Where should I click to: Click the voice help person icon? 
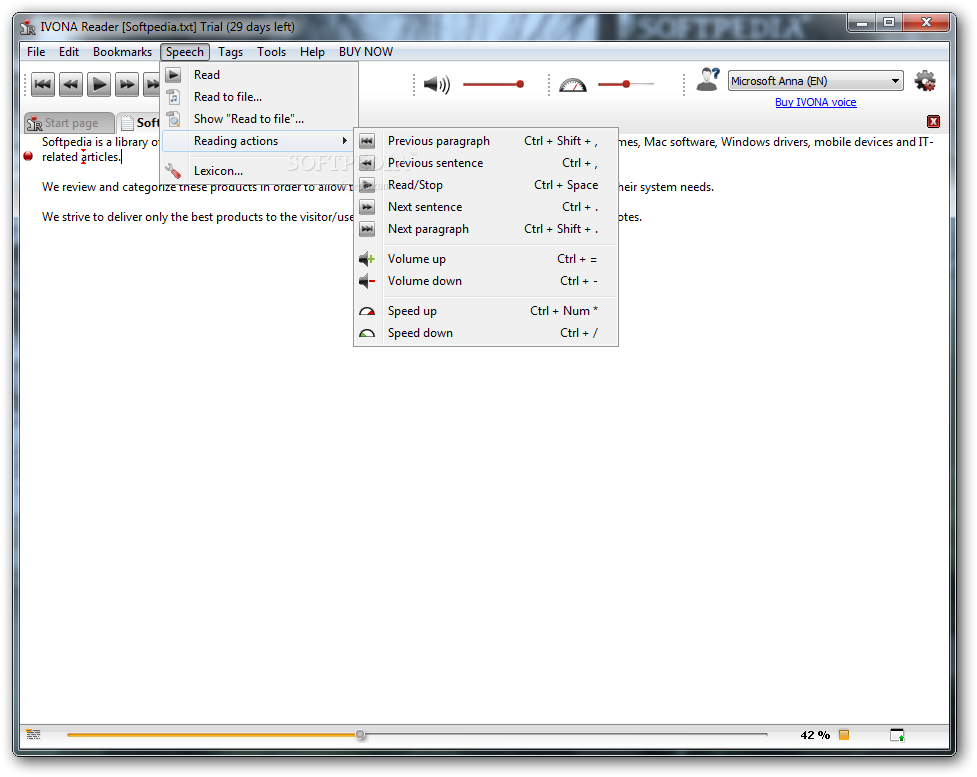708,80
